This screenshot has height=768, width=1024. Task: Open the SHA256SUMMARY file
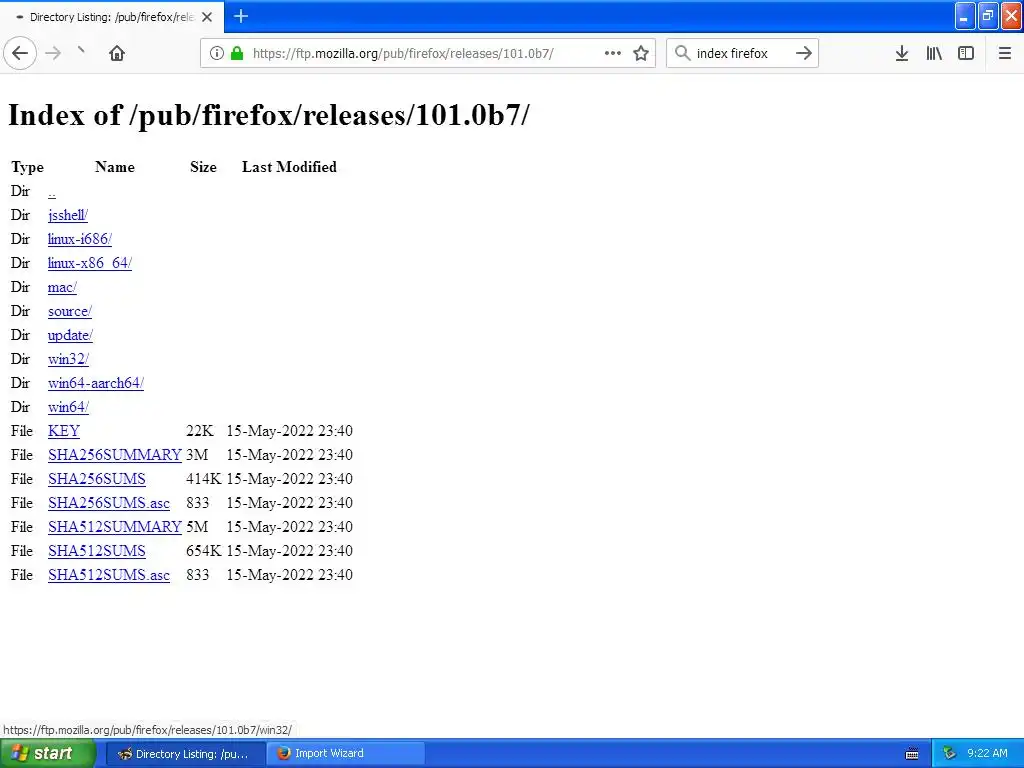tap(114, 455)
